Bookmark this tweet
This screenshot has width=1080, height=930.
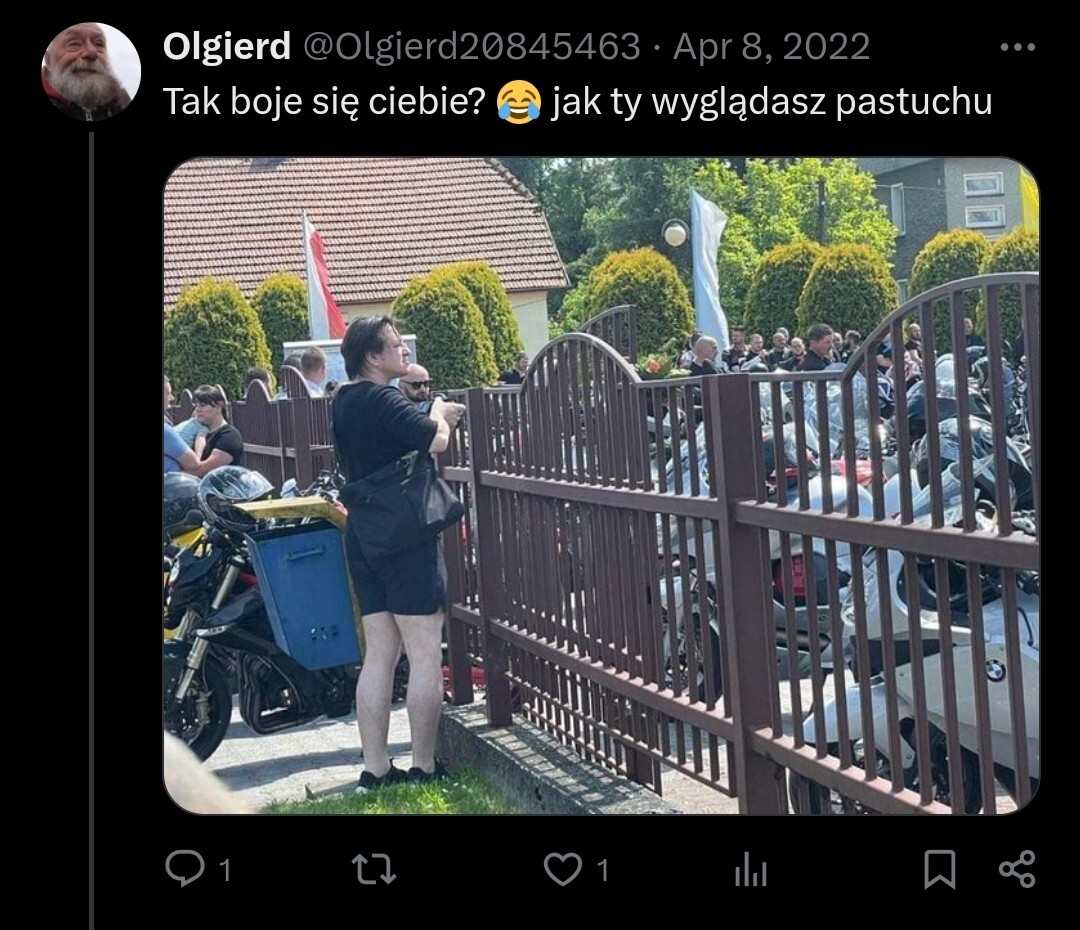(939, 869)
